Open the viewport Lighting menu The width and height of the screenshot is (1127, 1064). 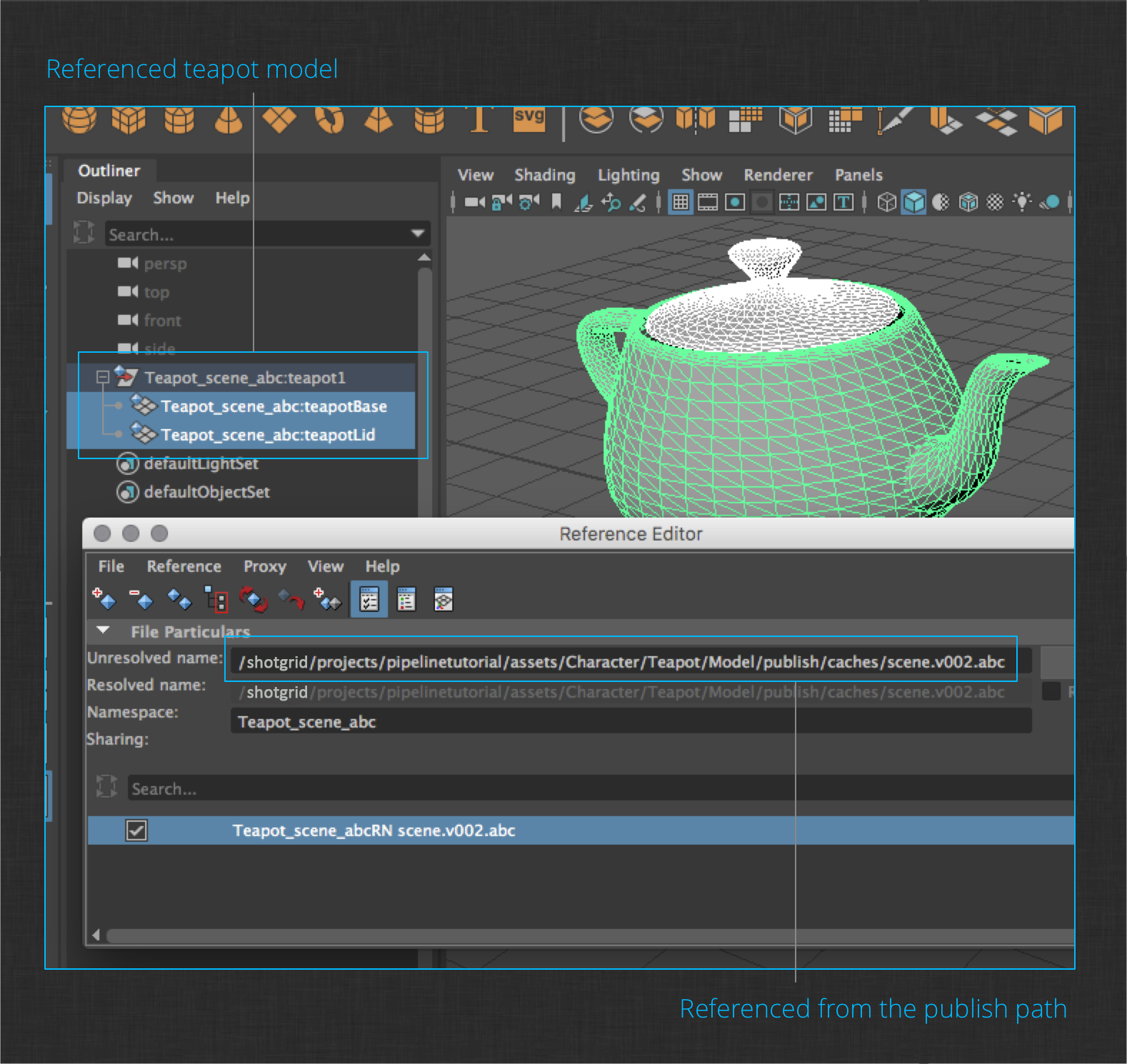click(628, 175)
